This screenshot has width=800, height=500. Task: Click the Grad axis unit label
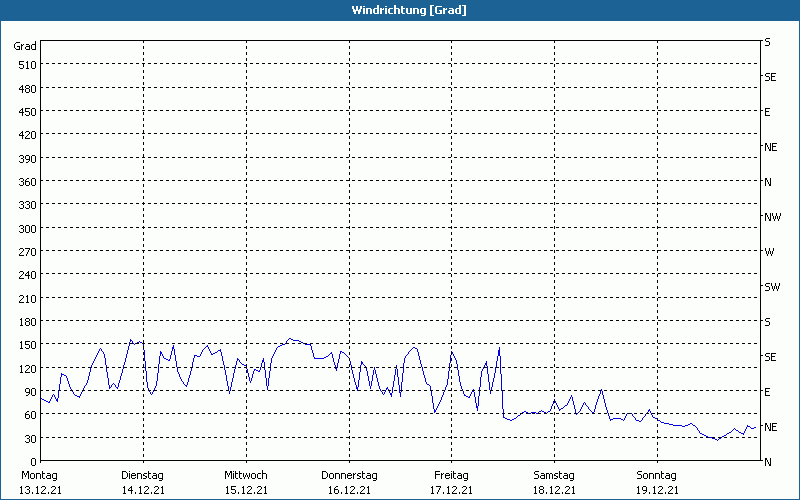click(25, 46)
